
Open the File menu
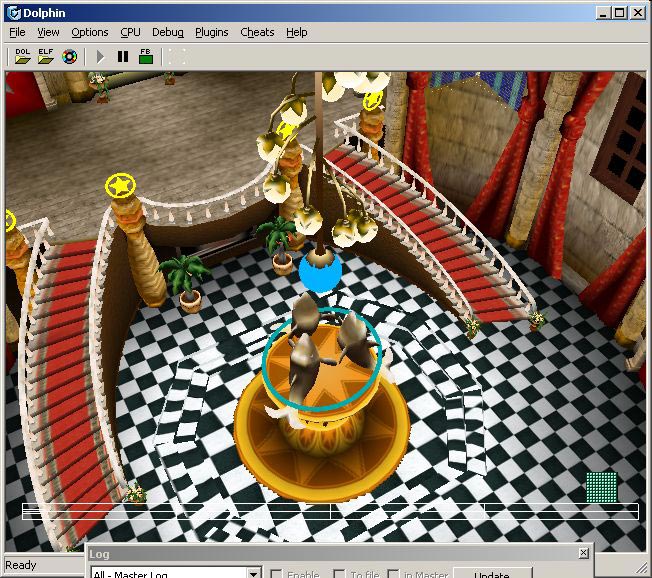pos(17,32)
